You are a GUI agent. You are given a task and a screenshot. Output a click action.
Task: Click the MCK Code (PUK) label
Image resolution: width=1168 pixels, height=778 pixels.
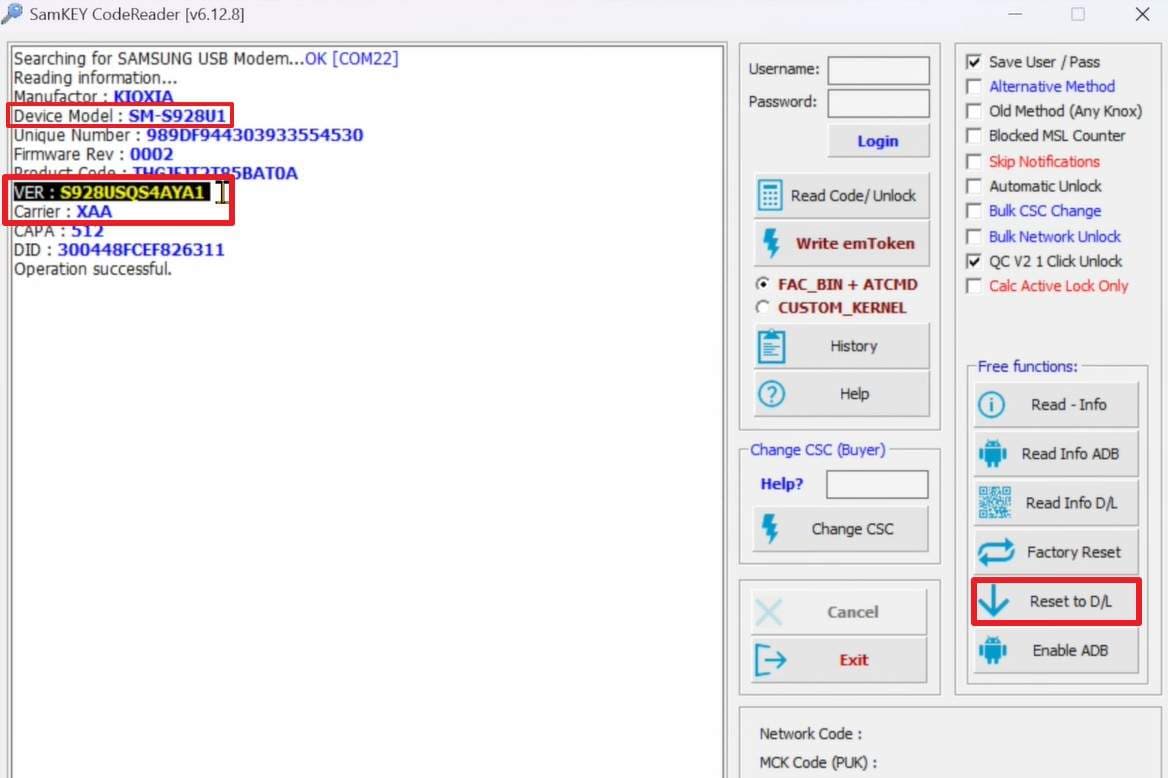pyautogui.click(x=818, y=762)
